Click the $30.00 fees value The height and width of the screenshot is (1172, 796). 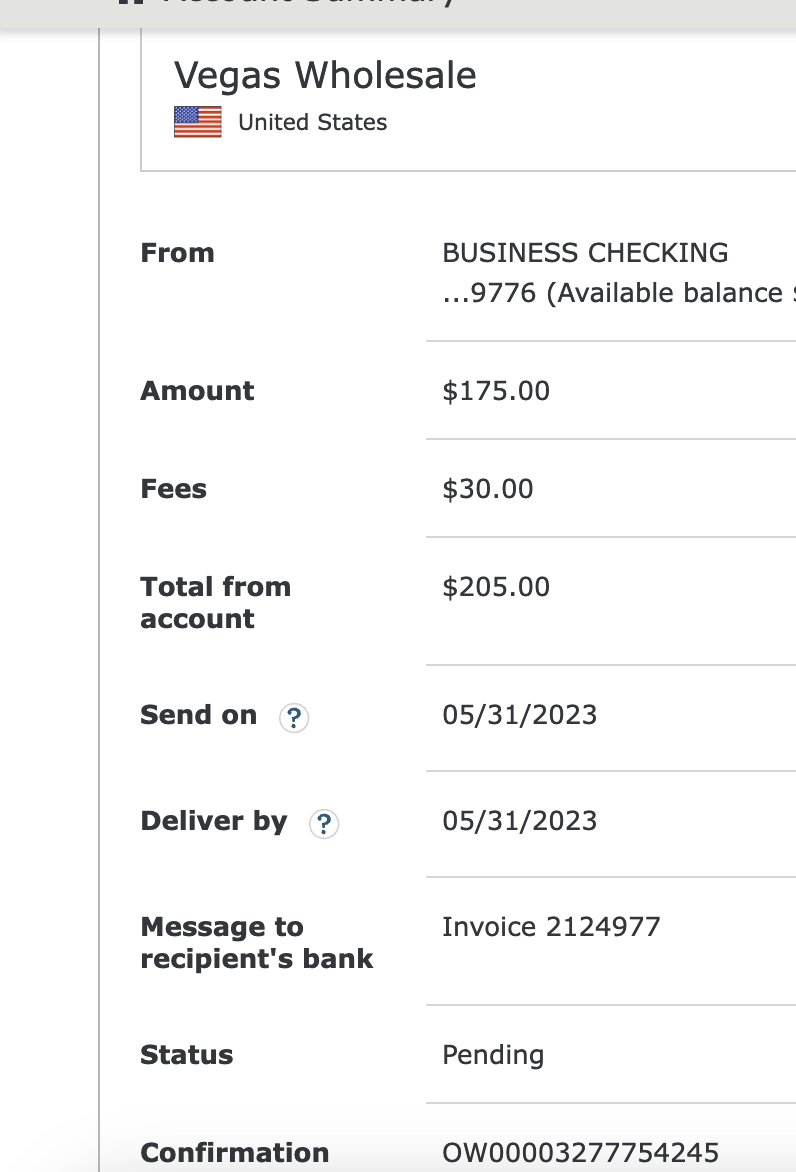pyautogui.click(x=488, y=489)
